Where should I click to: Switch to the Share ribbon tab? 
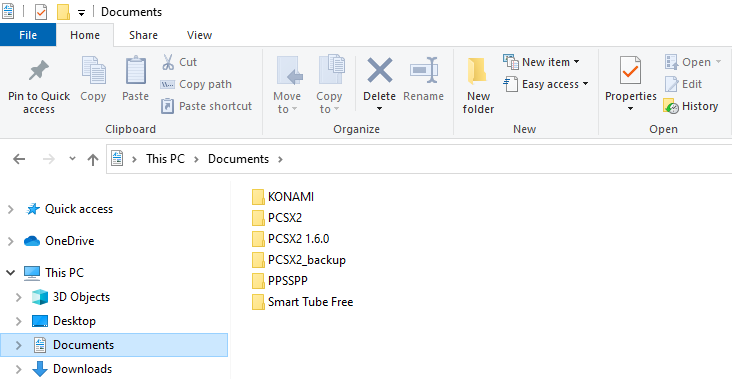[143, 35]
